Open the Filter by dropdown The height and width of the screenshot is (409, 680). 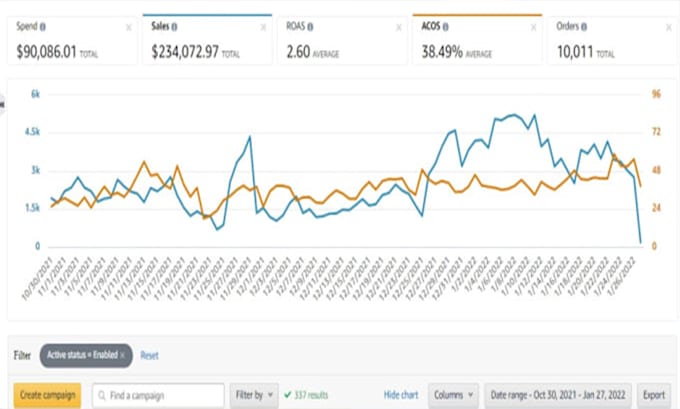[x=252, y=396]
